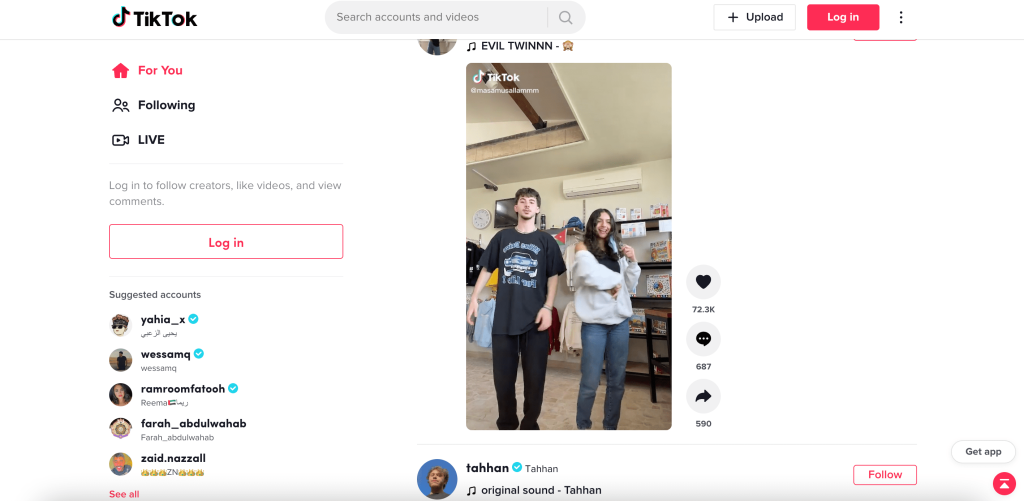This screenshot has width=1024, height=501.
Task: Click yahia_x profile avatar
Action: pos(120,325)
